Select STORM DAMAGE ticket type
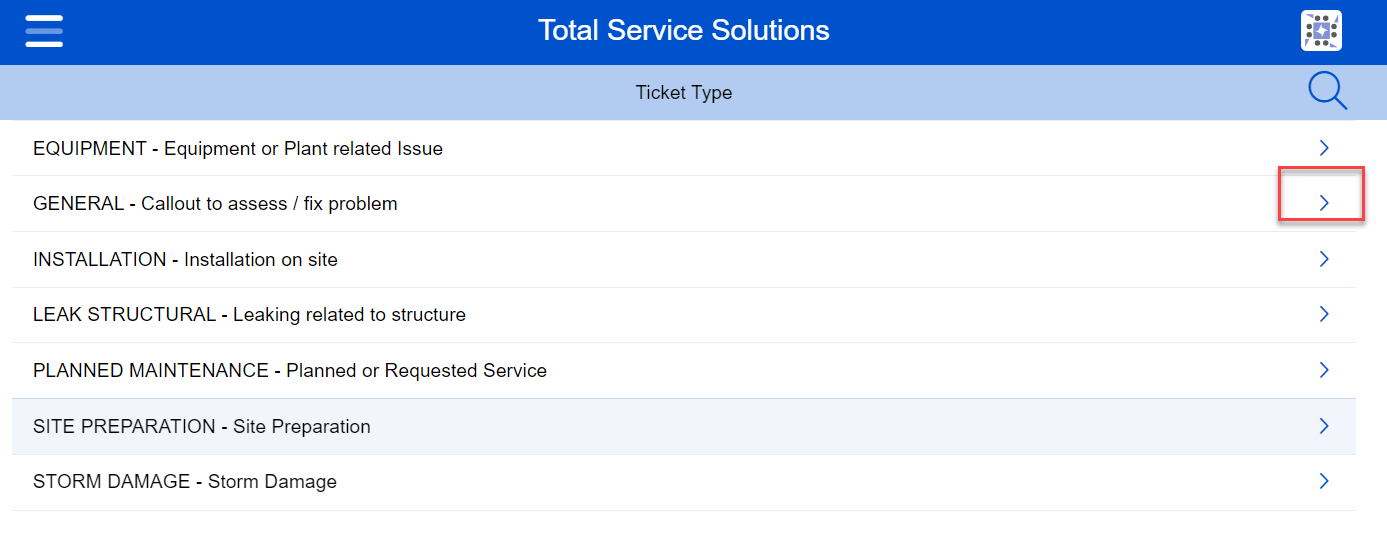This screenshot has width=1387, height=538. [x=185, y=482]
